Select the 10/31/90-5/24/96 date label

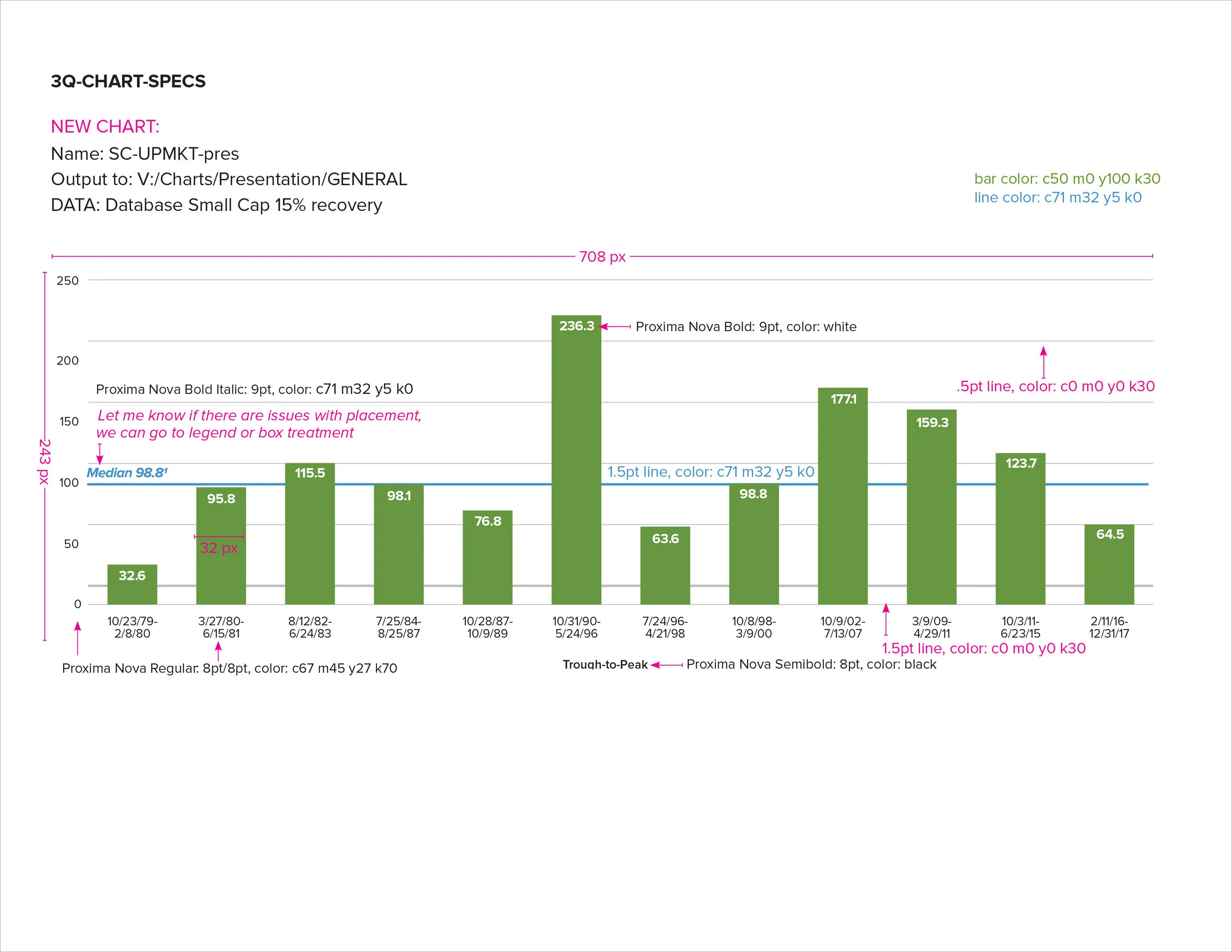[x=576, y=627]
